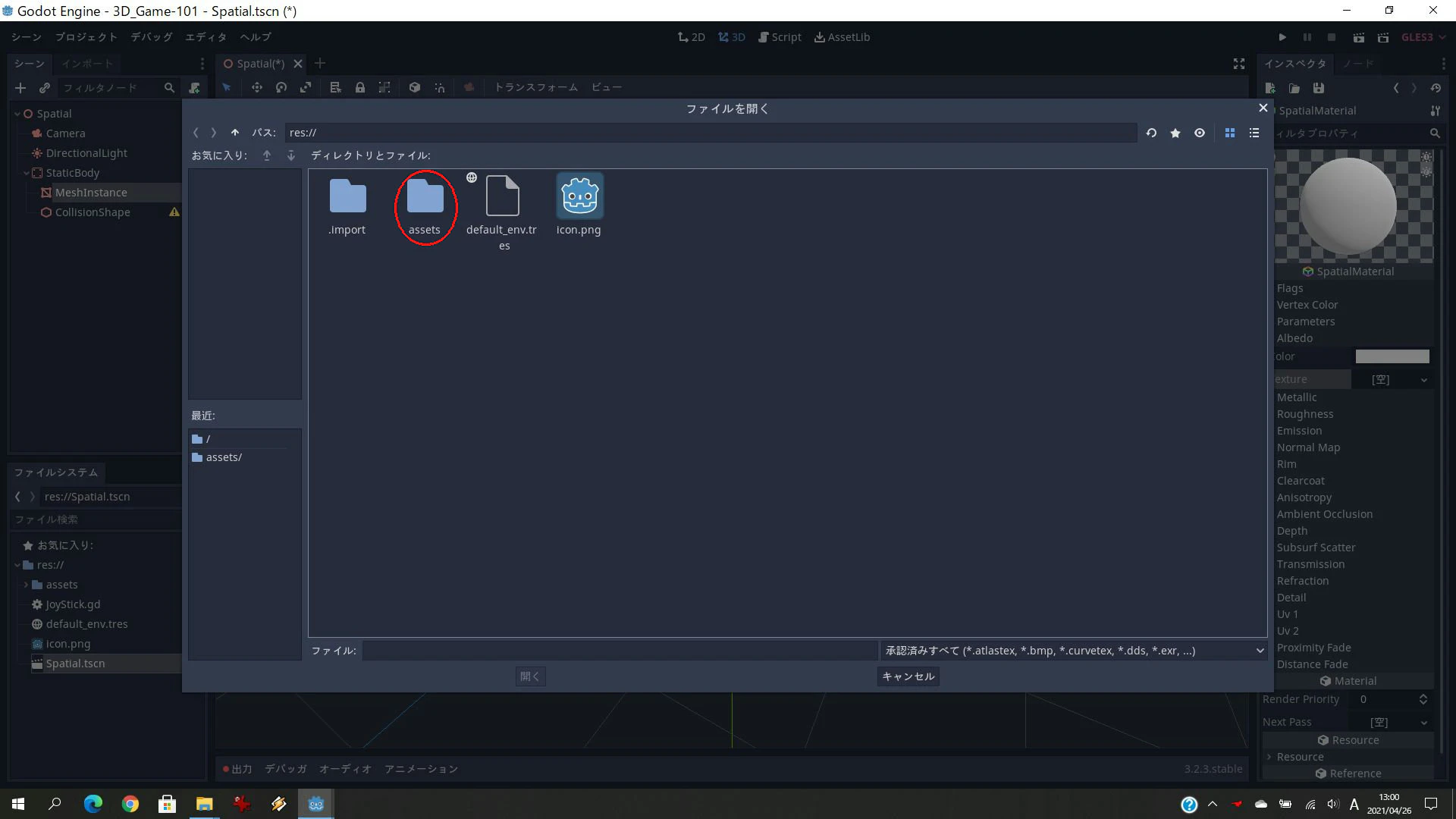Collapse the Spatial root node
The width and height of the screenshot is (1456, 819).
coord(17,114)
